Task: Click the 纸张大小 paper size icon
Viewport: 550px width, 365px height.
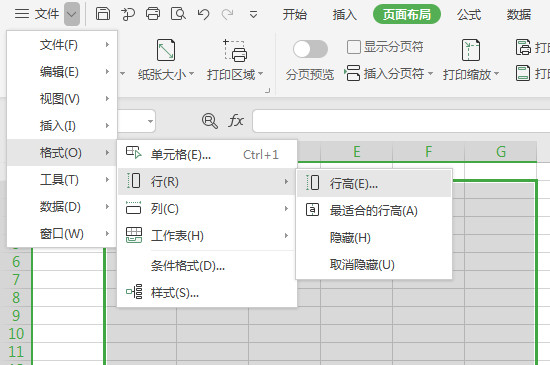Action: [x=166, y=50]
